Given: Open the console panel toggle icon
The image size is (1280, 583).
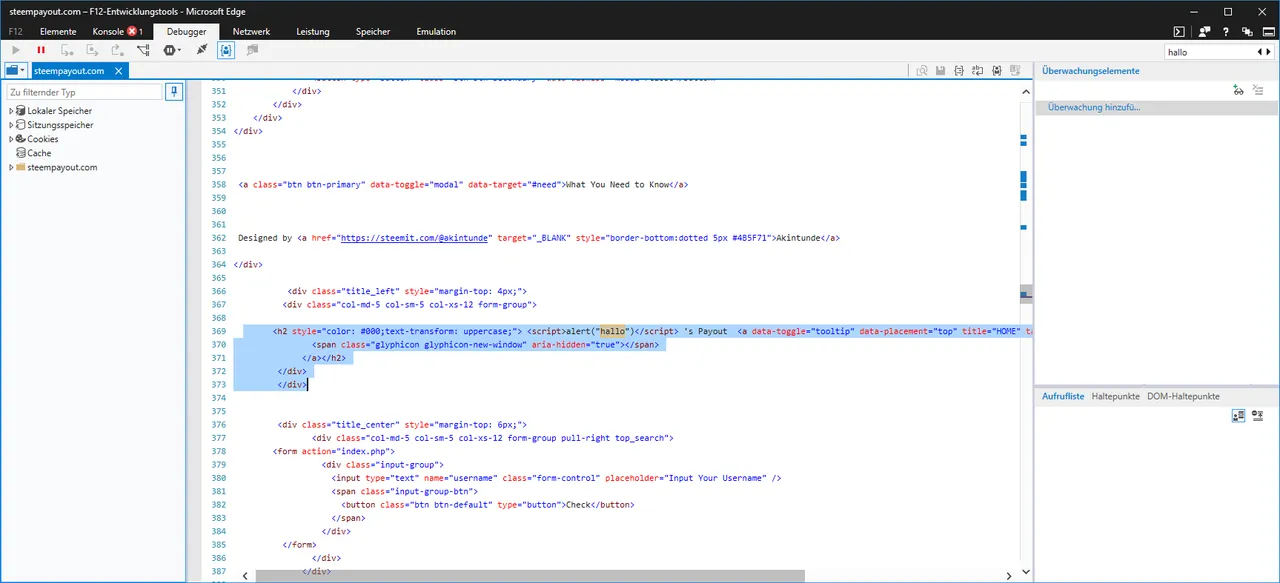Looking at the screenshot, I should click(1180, 31).
